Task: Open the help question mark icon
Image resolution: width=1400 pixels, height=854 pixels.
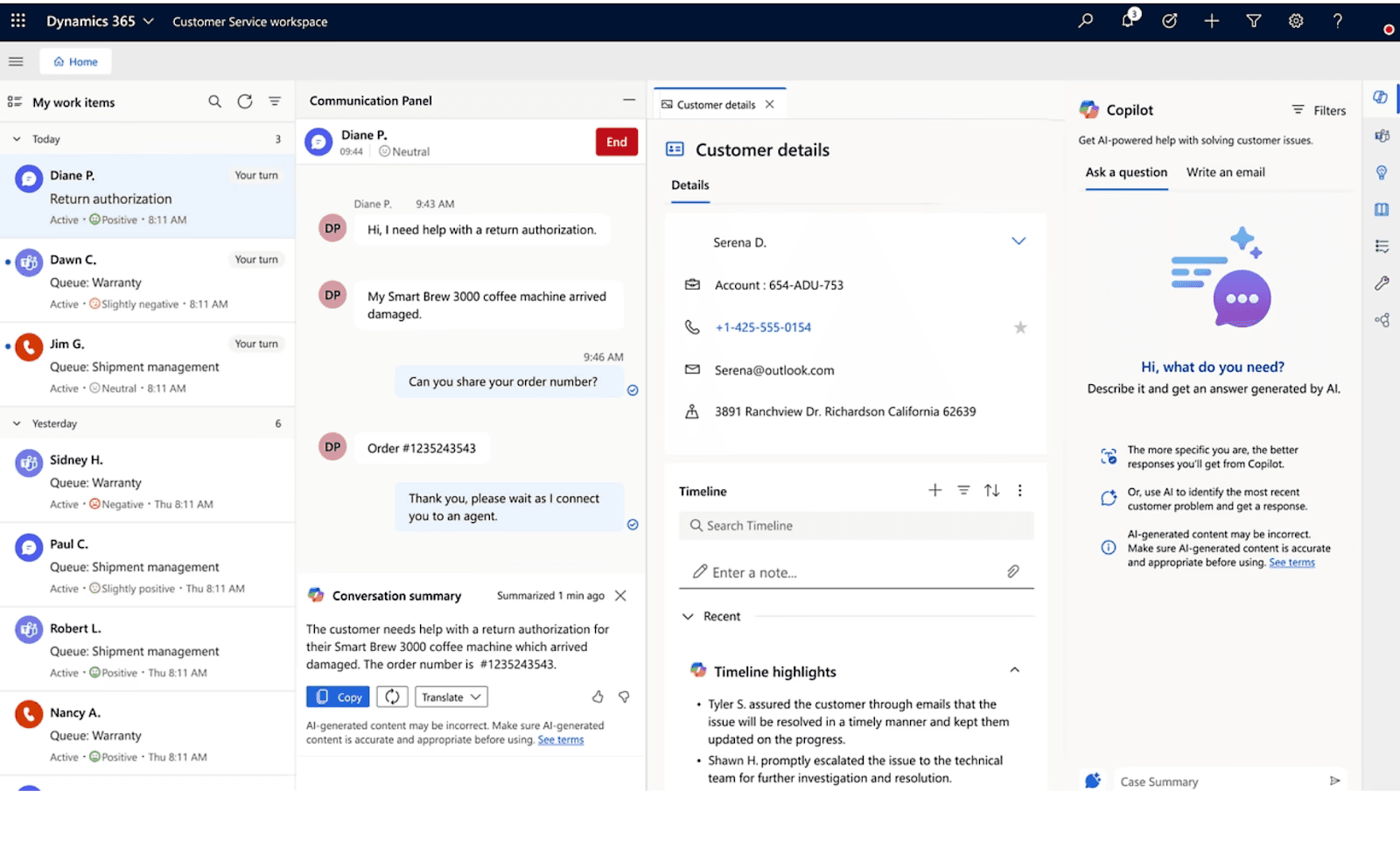Action: pos(1338,20)
